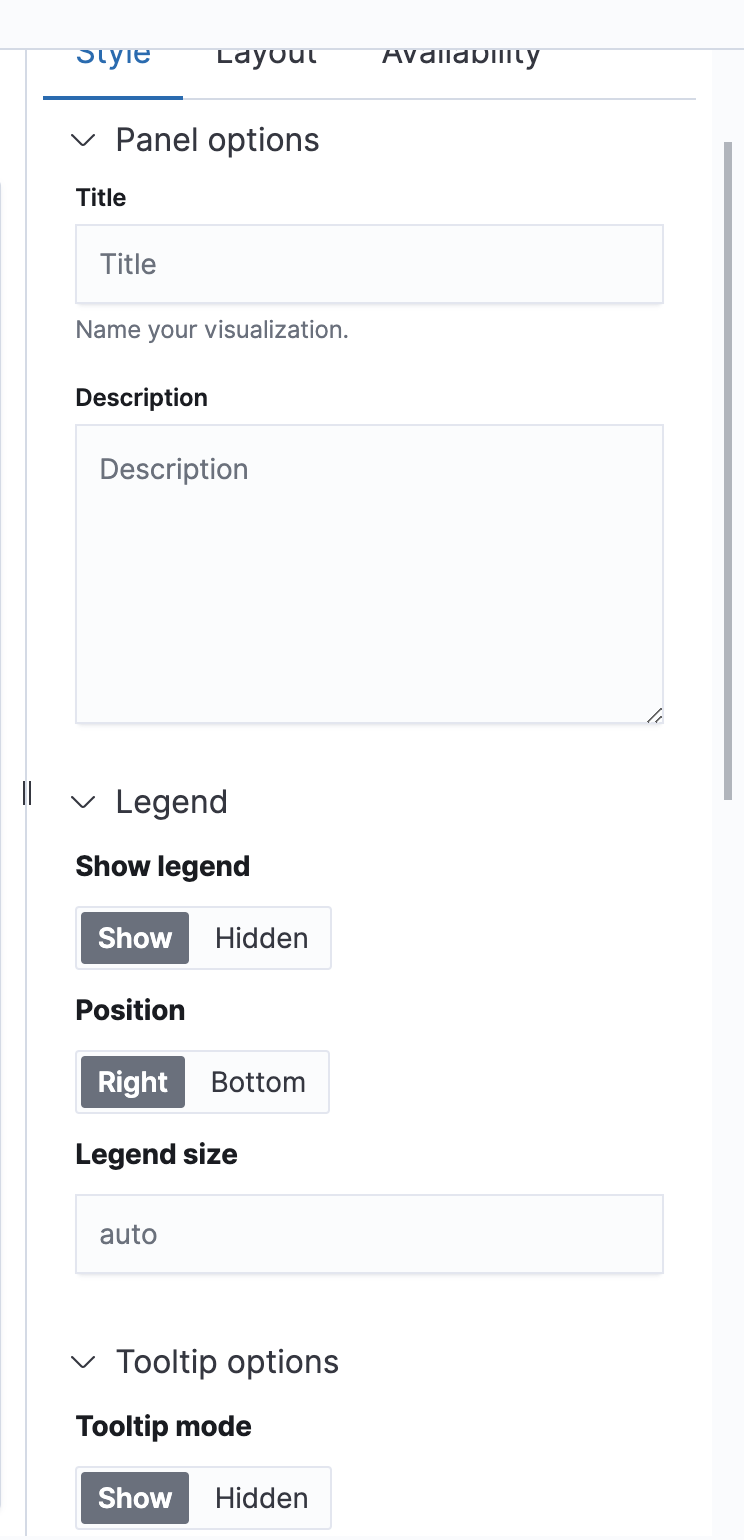Viewport: 744px width, 1540px height.
Task: Select the Style tab
Action: pos(112,55)
